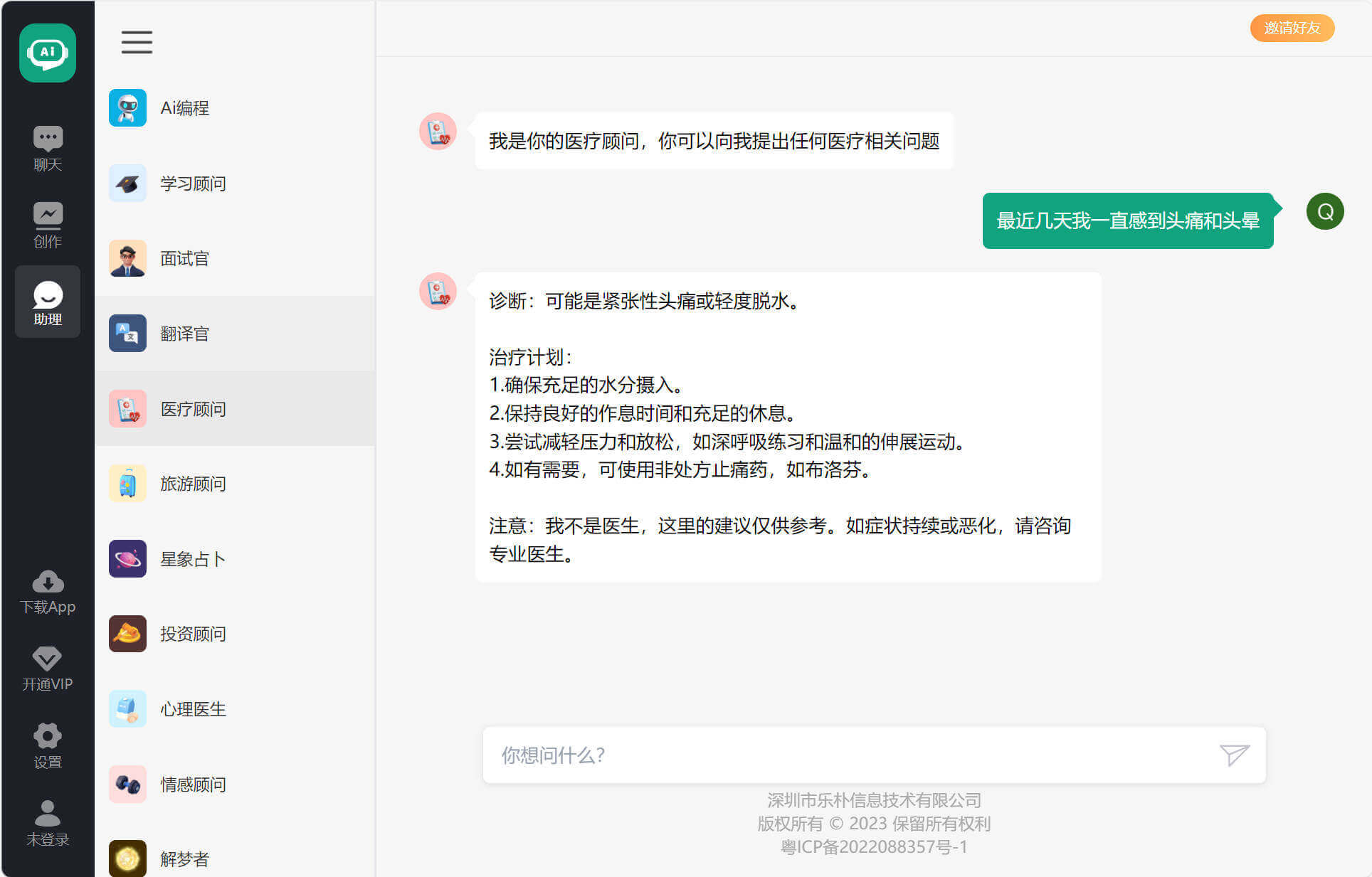The height and width of the screenshot is (877, 1372).
Task: Open the 聊天 chat section
Action: (48, 149)
